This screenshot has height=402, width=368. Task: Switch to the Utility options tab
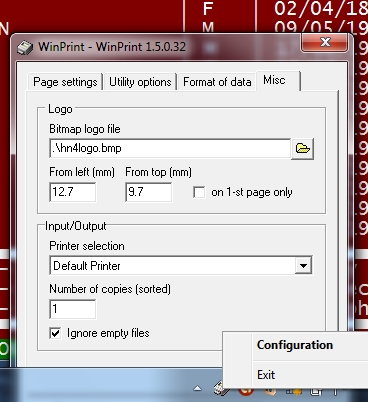point(140,82)
